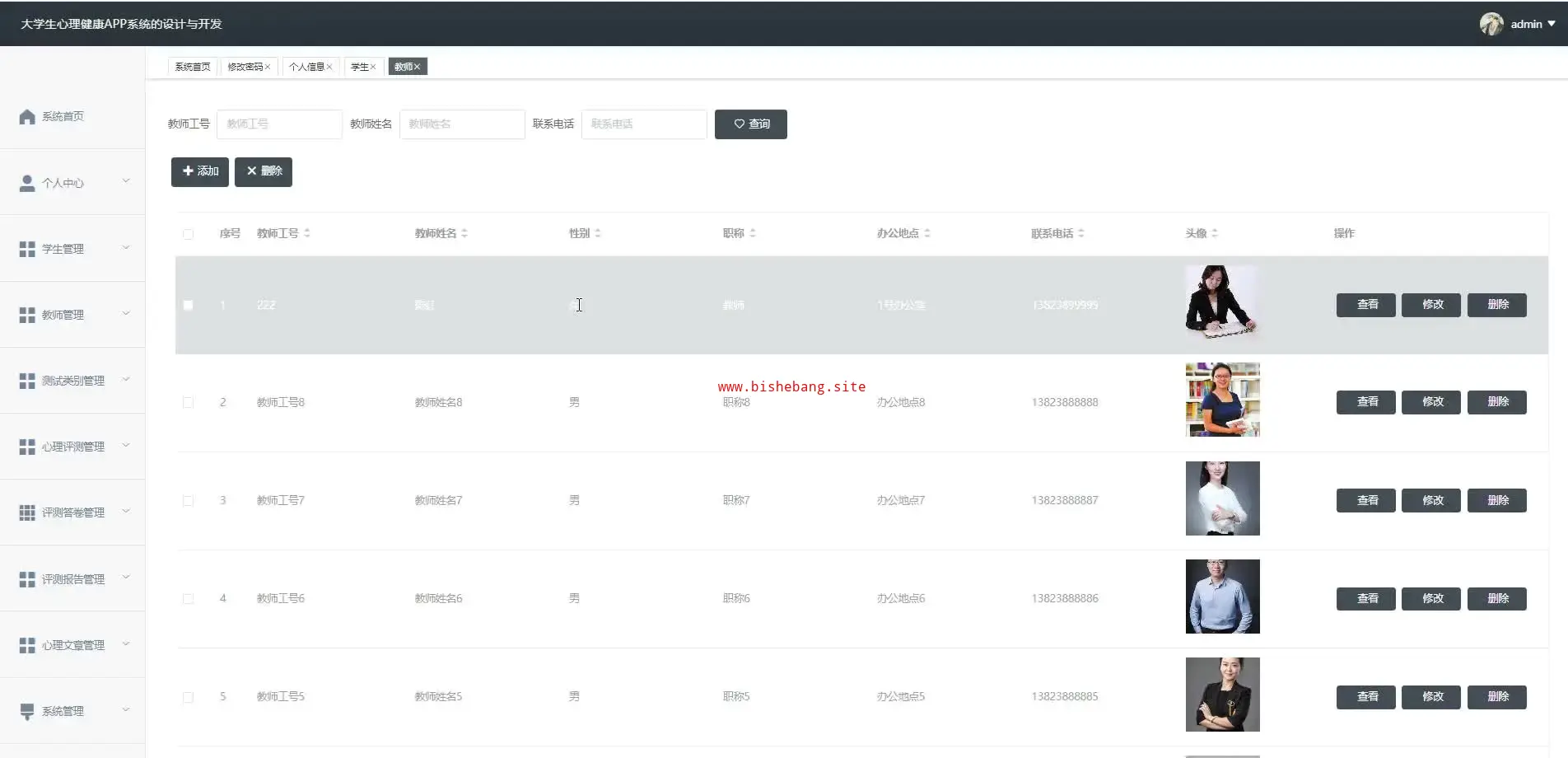Expand 测试类别管理 with its chevron
The image size is (1568, 758).
point(126,379)
